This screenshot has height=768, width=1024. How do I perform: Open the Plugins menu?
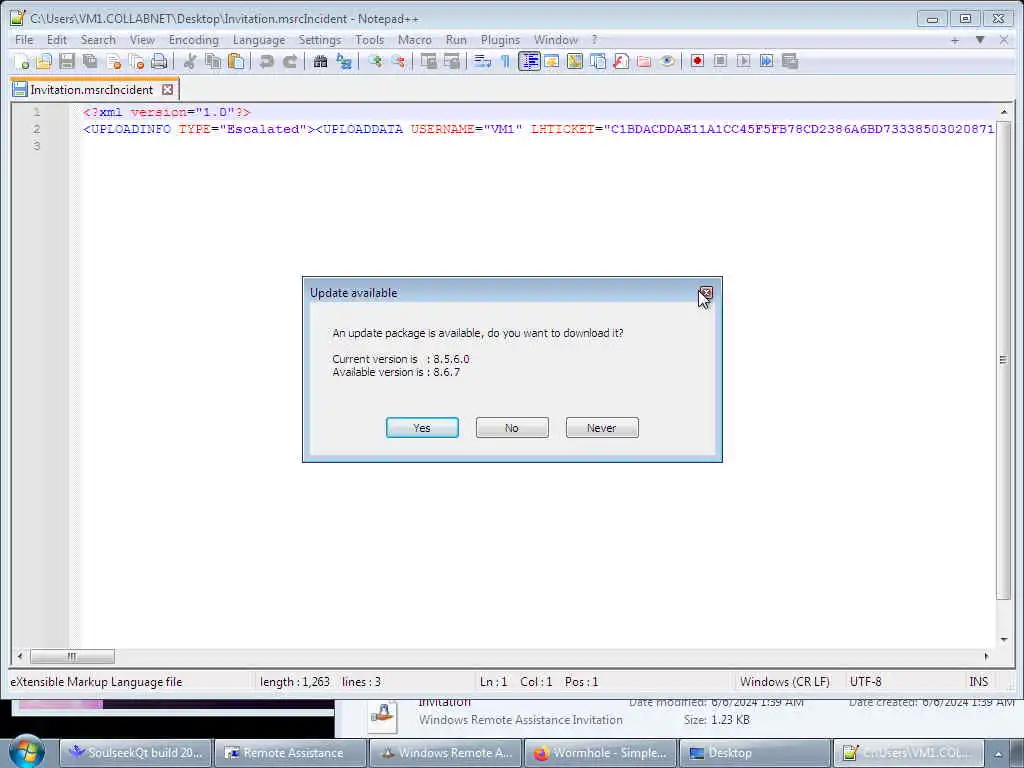(500, 40)
